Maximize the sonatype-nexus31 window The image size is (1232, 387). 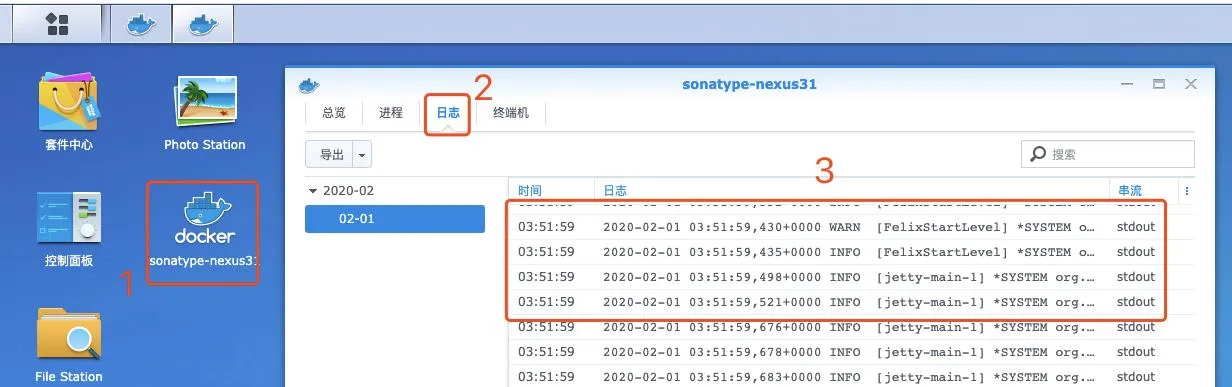tap(1158, 84)
